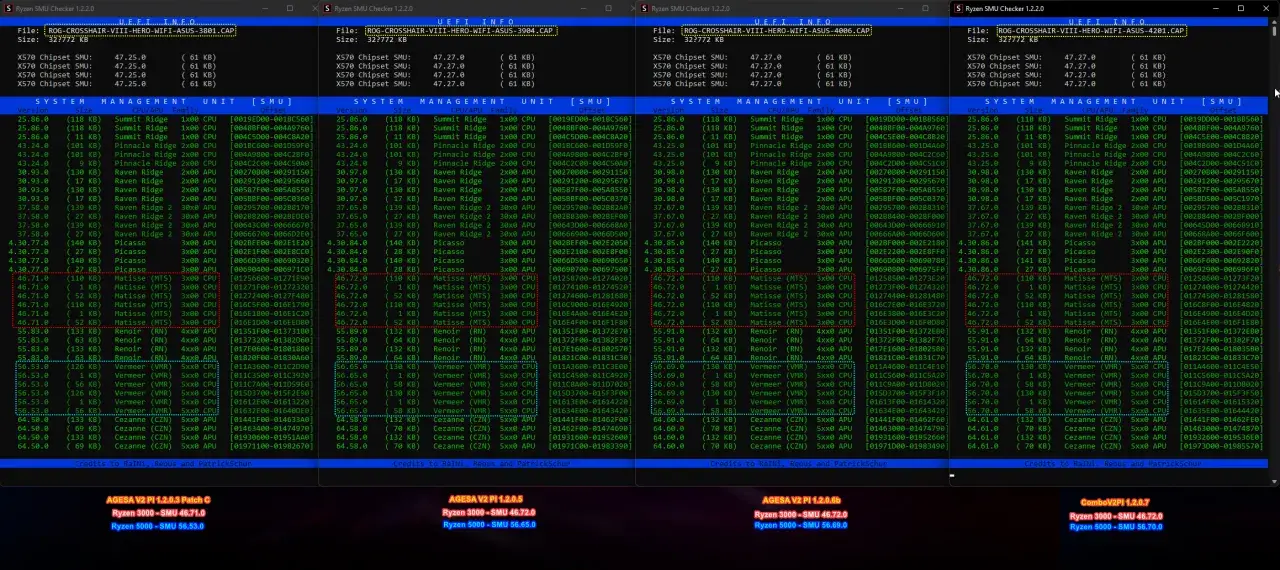Click the Ryzen 5000 - SMU 56.69.0 caption
The width and height of the screenshot is (1280, 570).
coord(801,525)
